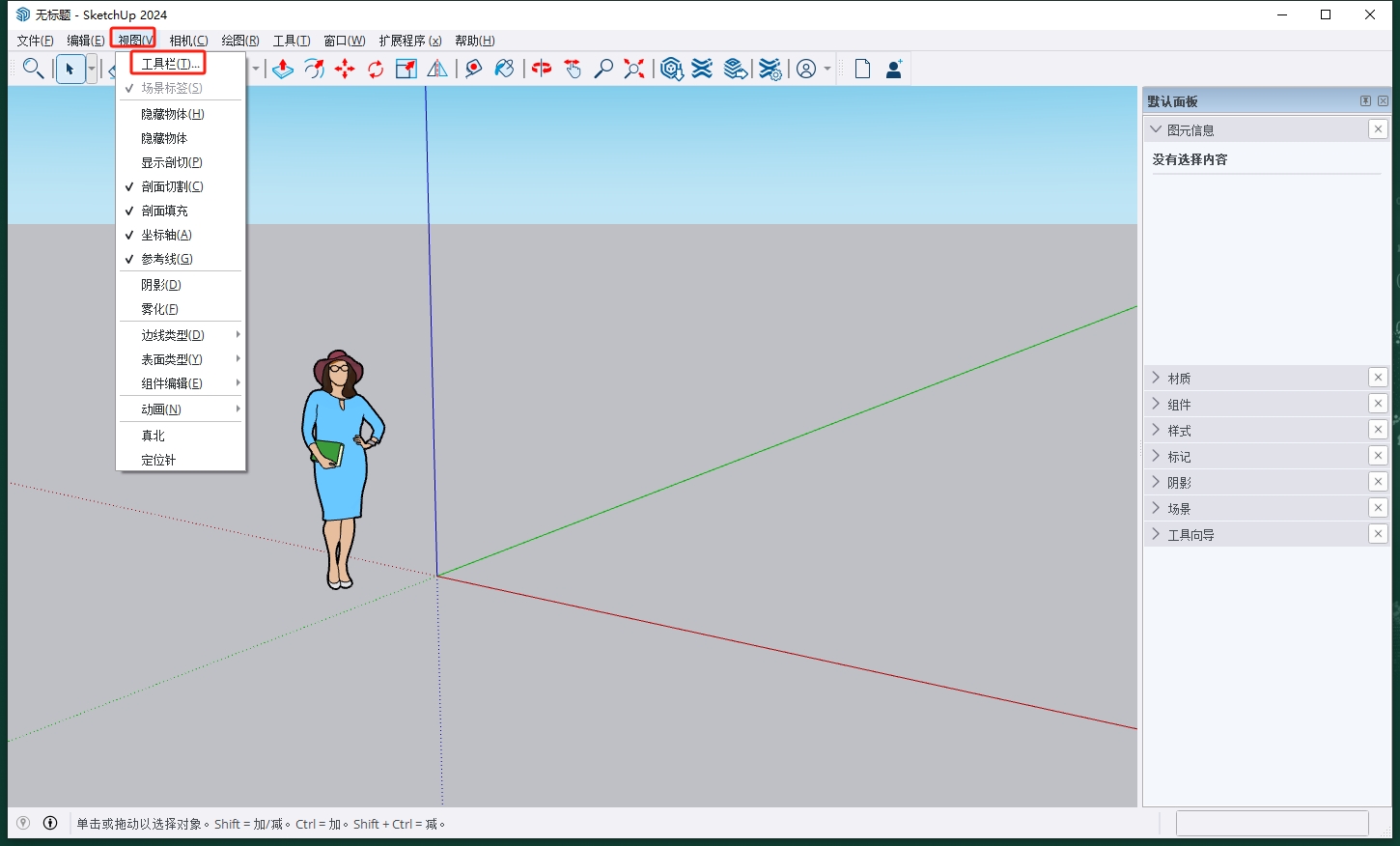Select the Orbit navigation tool
The width and height of the screenshot is (1400, 846).
541,69
